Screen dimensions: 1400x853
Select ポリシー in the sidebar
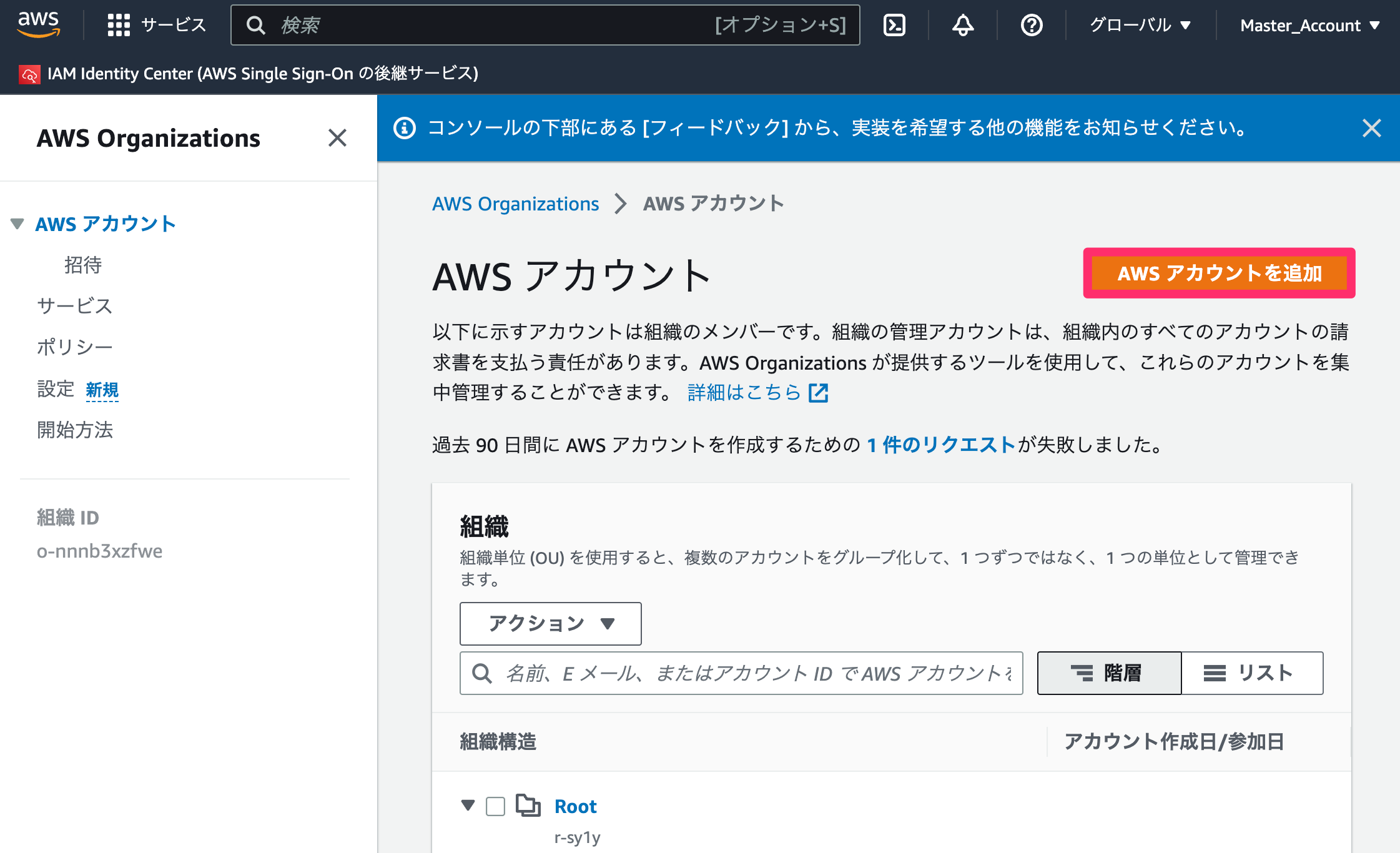[75, 347]
